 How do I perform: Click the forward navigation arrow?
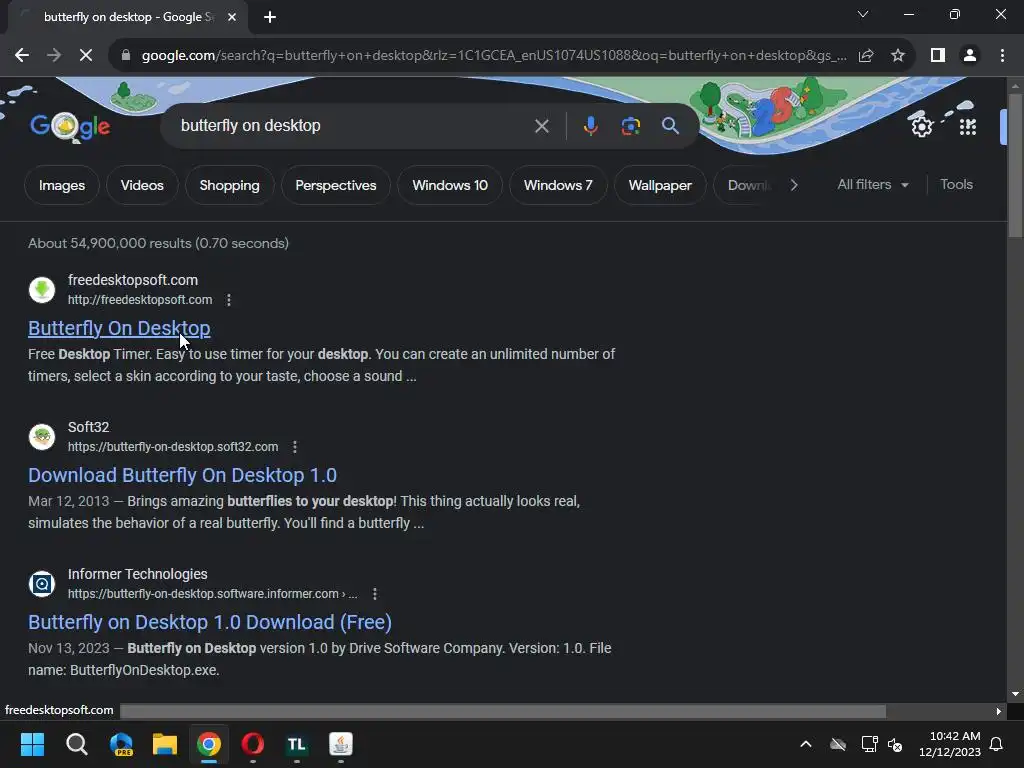pyautogui.click(x=54, y=56)
